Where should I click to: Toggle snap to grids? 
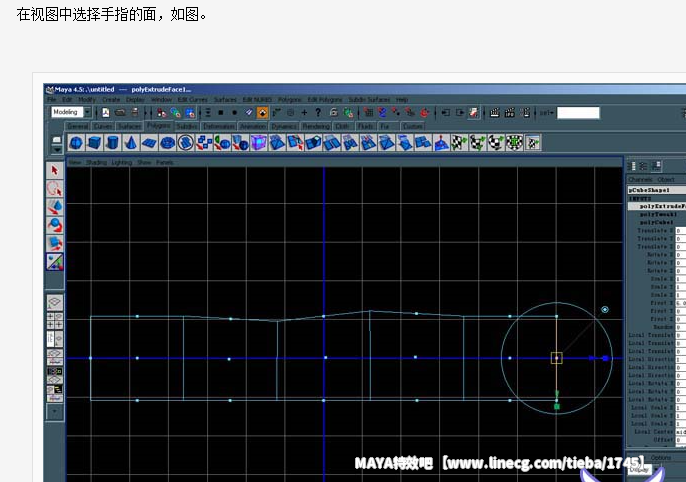(368, 113)
